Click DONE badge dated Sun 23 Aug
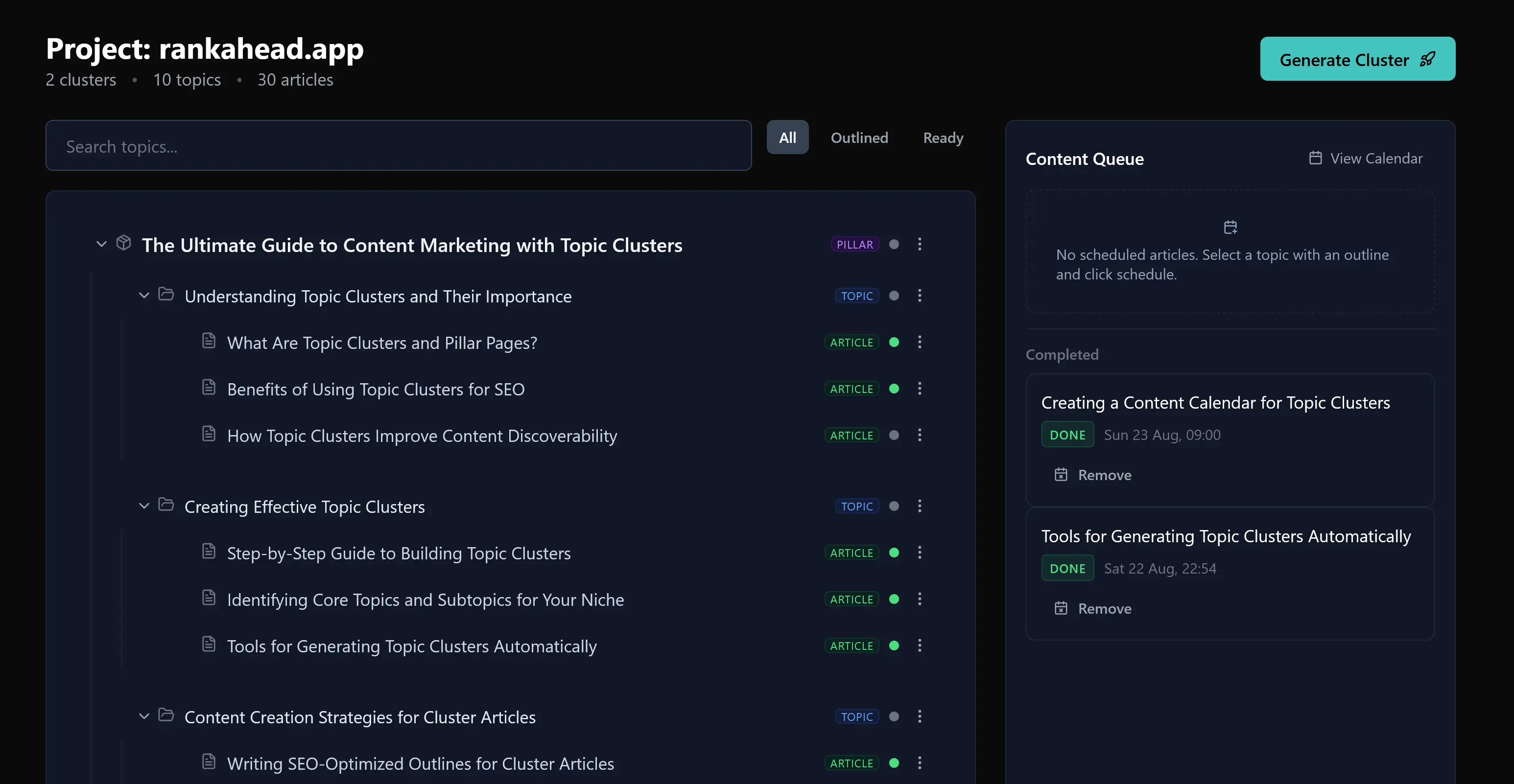 (x=1067, y=435)
